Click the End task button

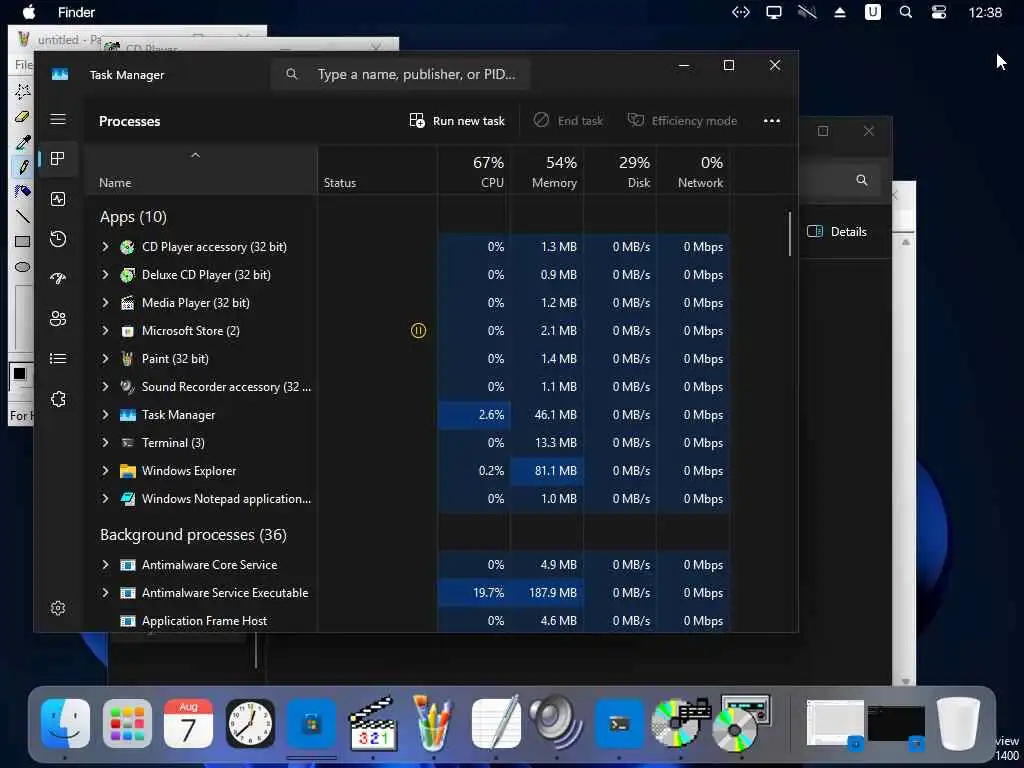(568, 121)
